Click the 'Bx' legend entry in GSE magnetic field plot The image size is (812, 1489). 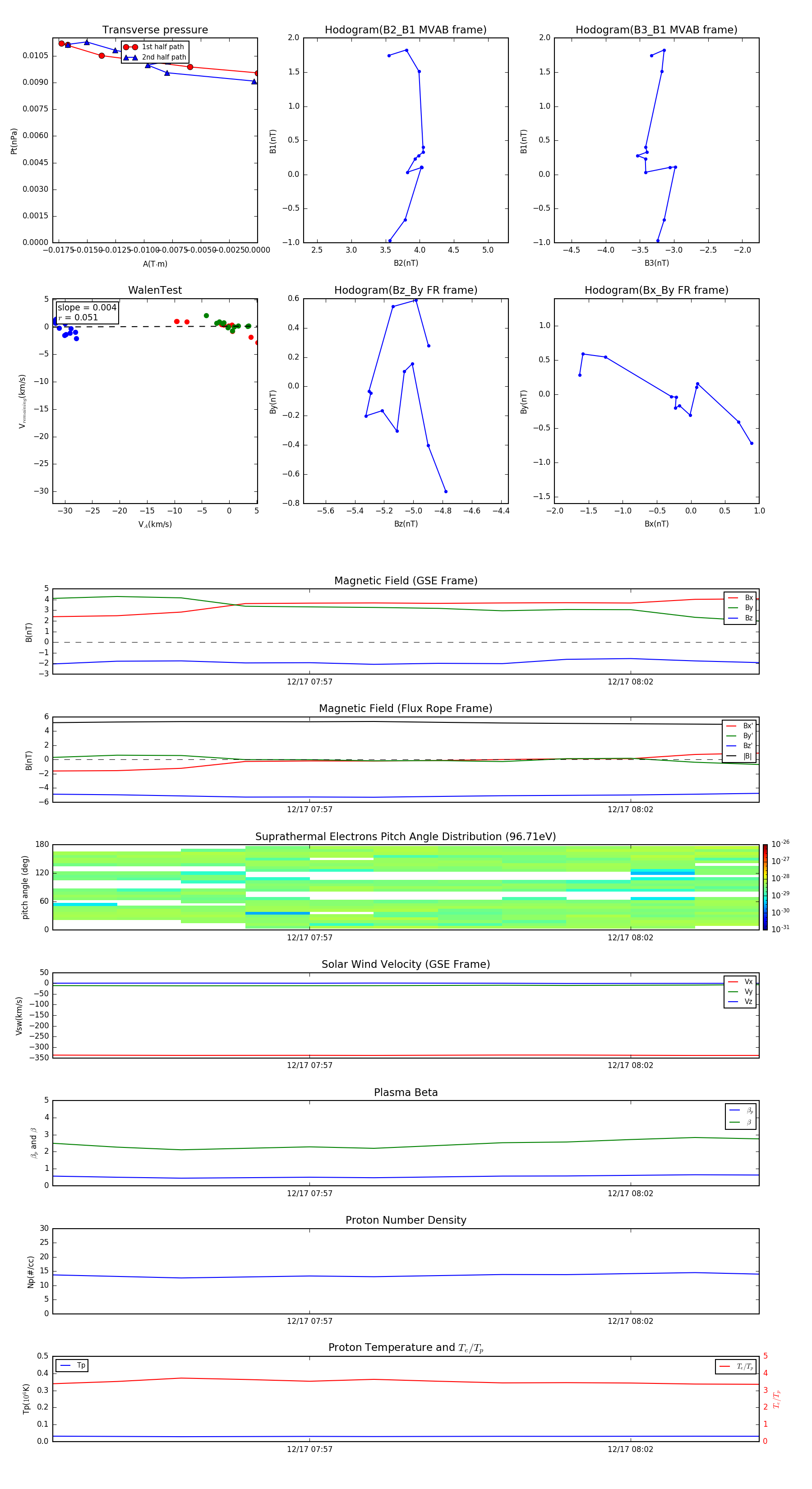coord(740,598)
